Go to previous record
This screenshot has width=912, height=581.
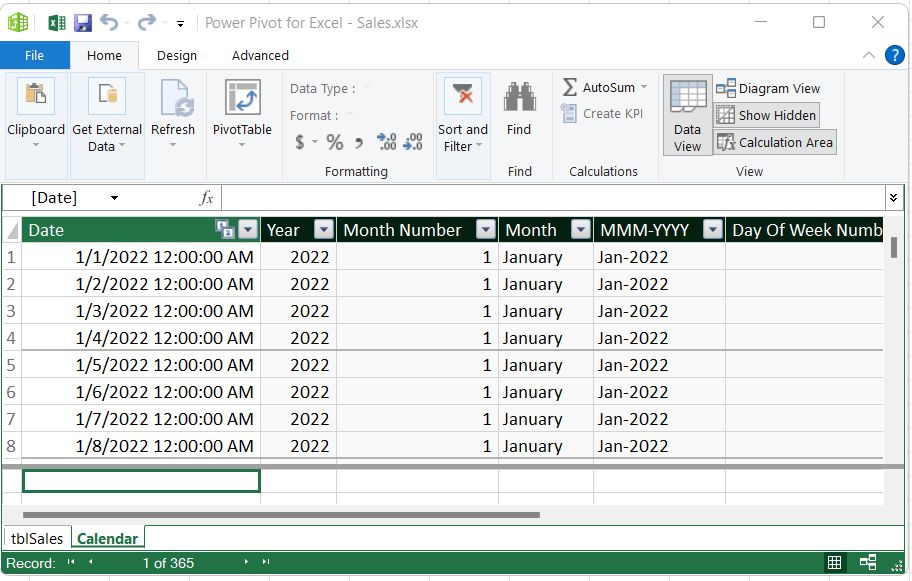click(x=91, y=562)
